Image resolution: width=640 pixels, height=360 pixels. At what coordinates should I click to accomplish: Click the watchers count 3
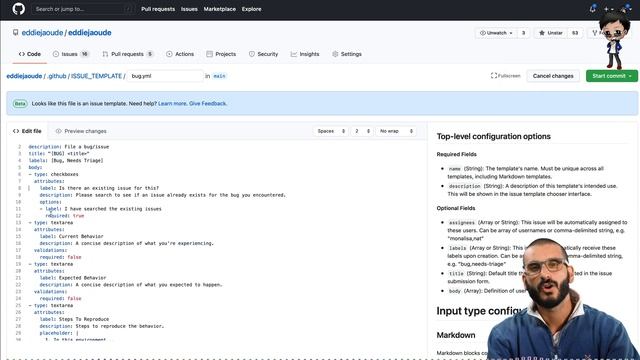pyautogui.click(x=523, y=33)
